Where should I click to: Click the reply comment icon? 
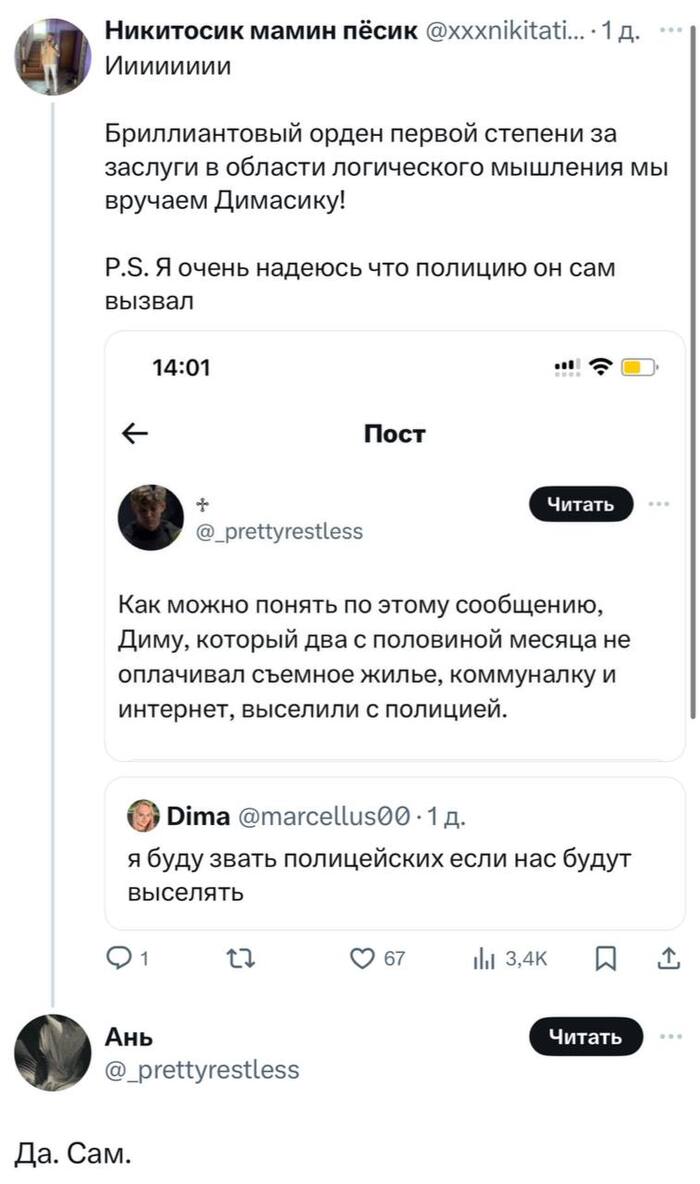119,959
